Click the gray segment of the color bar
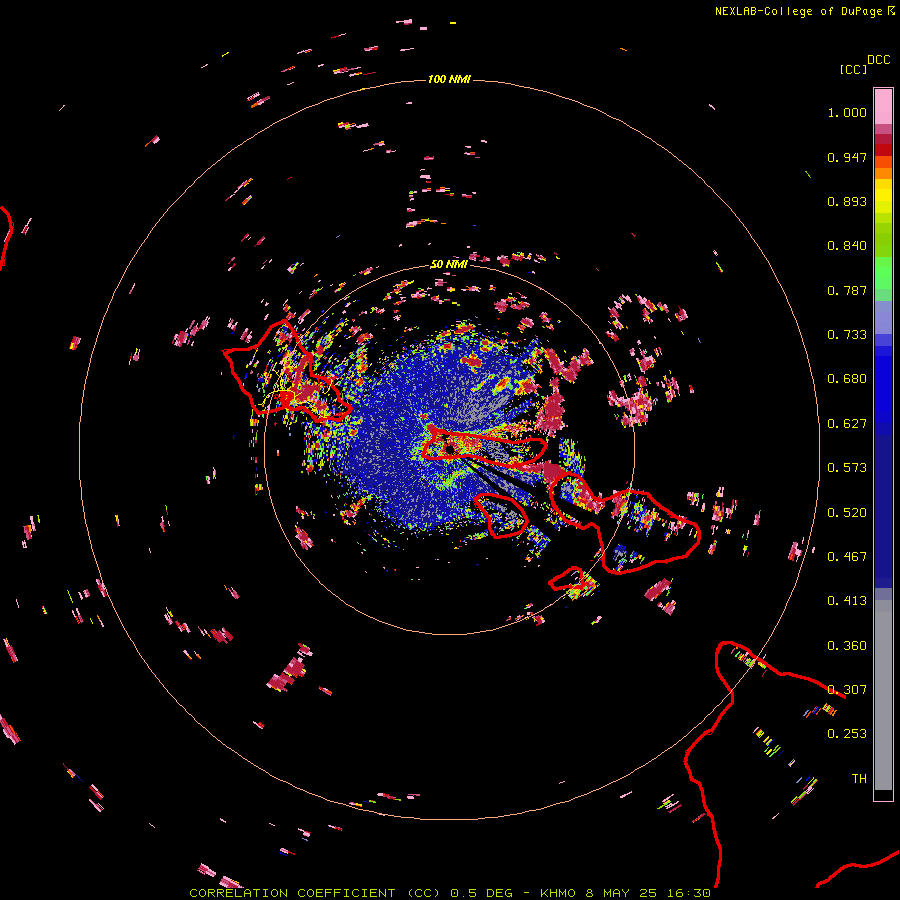 883,695
